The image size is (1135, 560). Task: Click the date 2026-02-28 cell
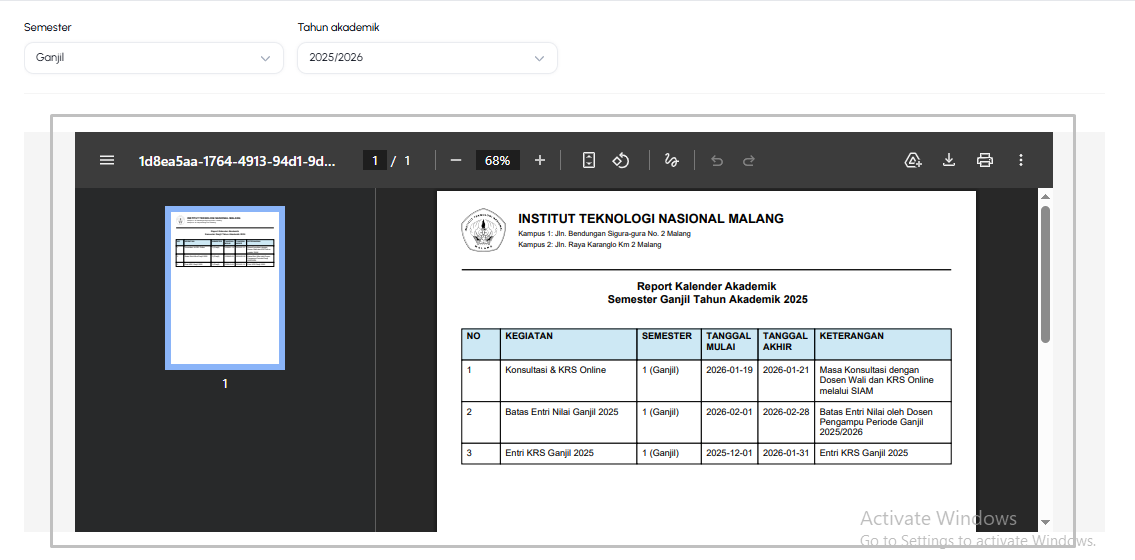[x=786, y=423]
